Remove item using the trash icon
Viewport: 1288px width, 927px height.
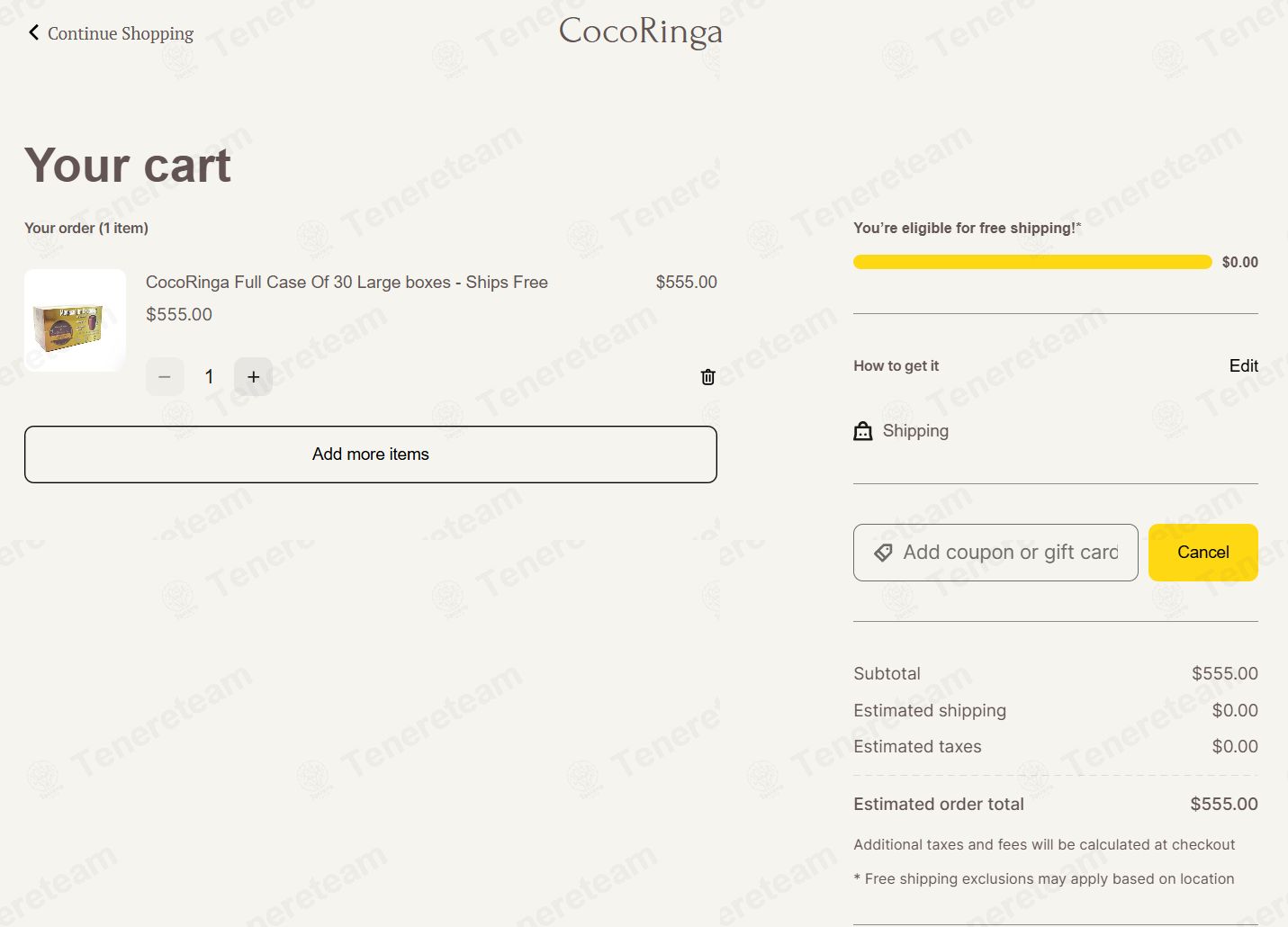(708, 377)
